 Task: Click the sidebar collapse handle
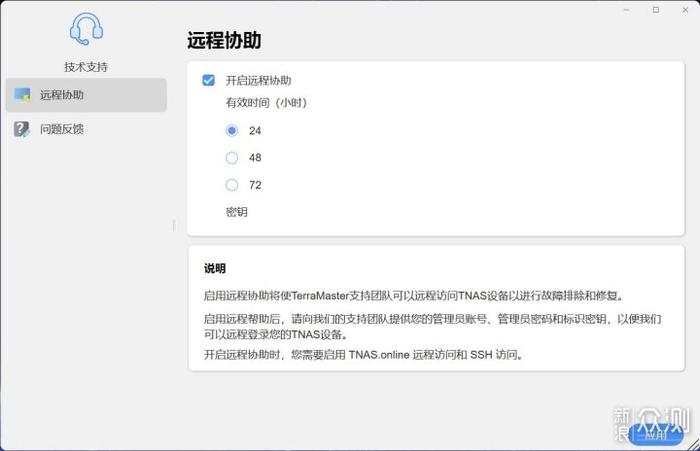pos(174,226)
